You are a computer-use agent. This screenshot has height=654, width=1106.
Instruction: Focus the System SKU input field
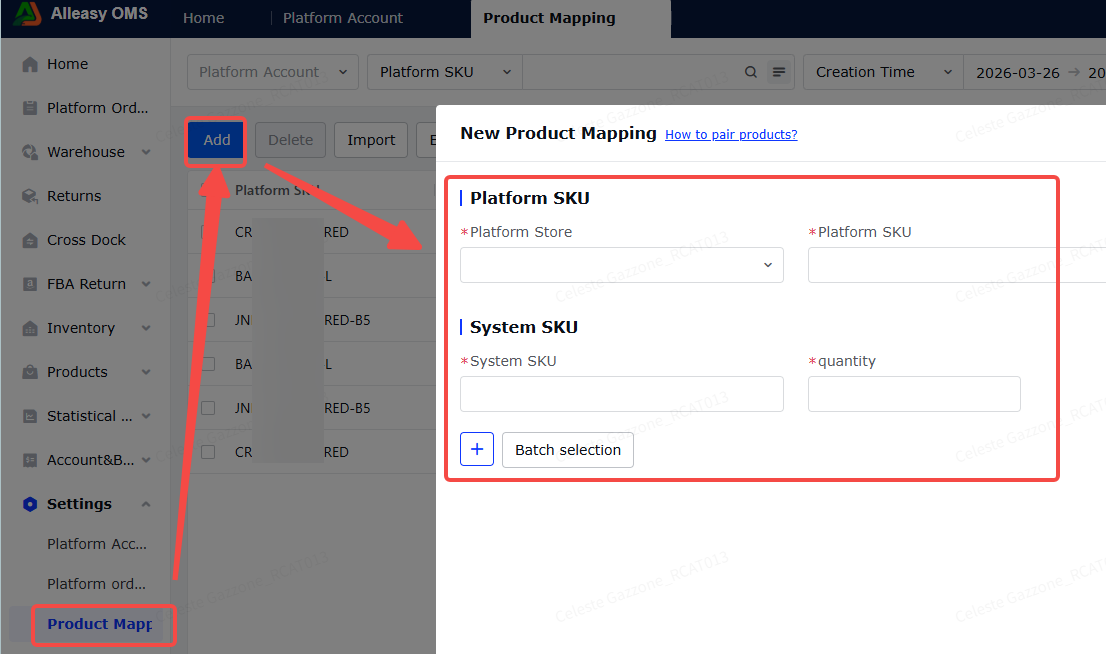621,394
